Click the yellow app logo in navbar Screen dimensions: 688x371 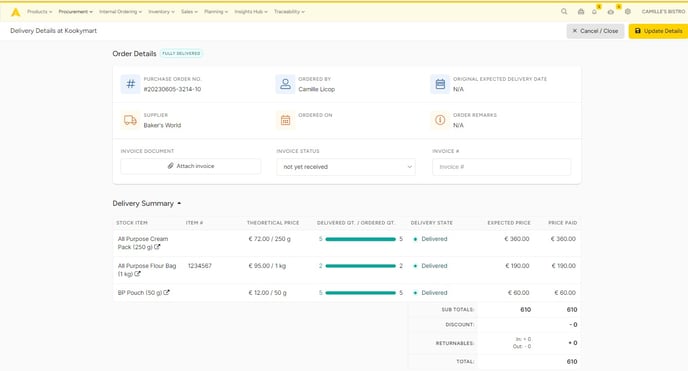tap(16, 12)
